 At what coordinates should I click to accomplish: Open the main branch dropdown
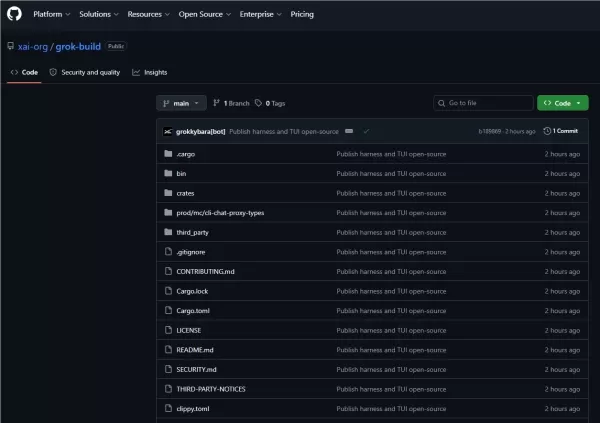(181, 103)
